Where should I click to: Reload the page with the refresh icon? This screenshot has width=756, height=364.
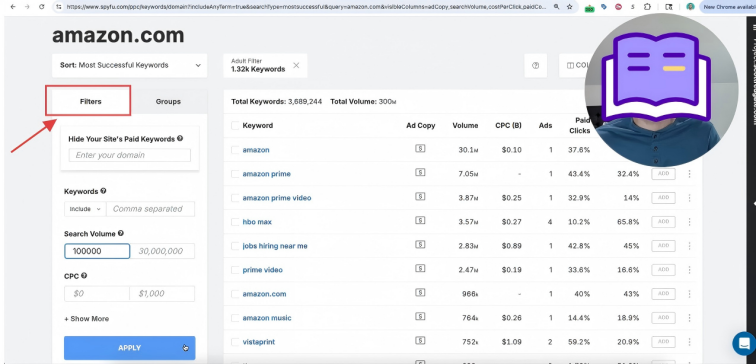tap(41, 7)
